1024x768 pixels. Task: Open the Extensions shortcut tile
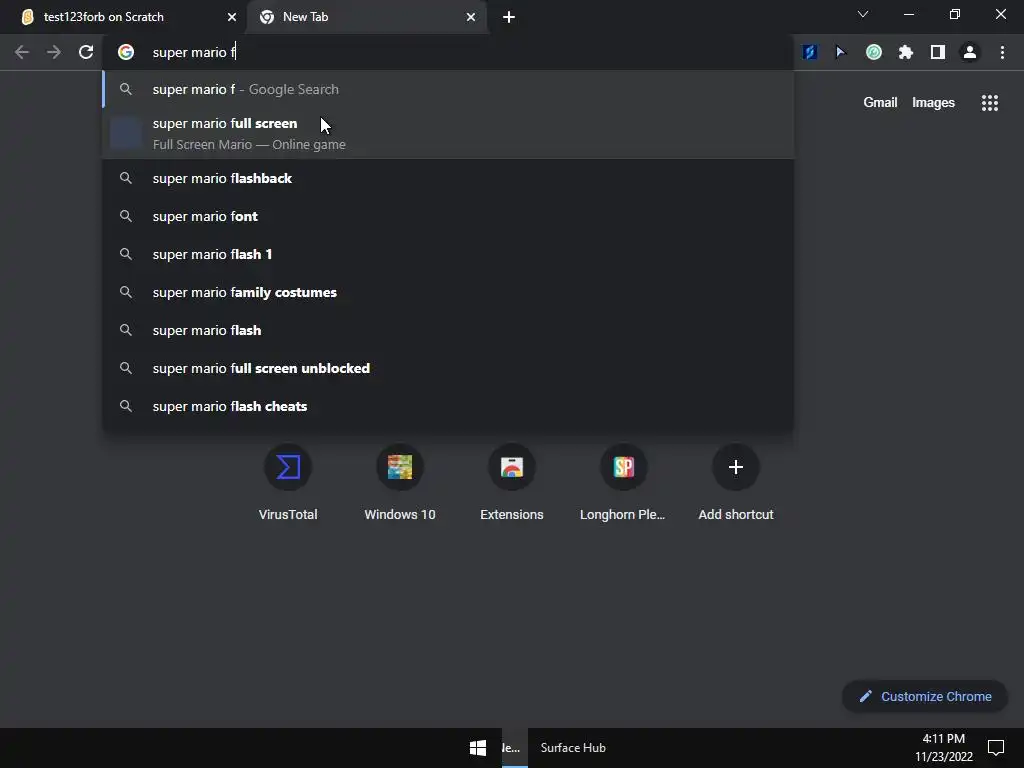(x=512, y=483)
